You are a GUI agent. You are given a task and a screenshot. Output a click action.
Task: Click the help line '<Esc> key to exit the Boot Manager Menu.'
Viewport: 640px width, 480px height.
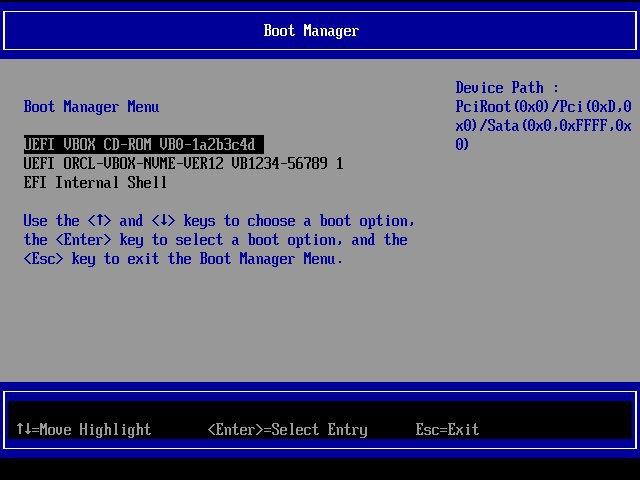pos(183,259)
